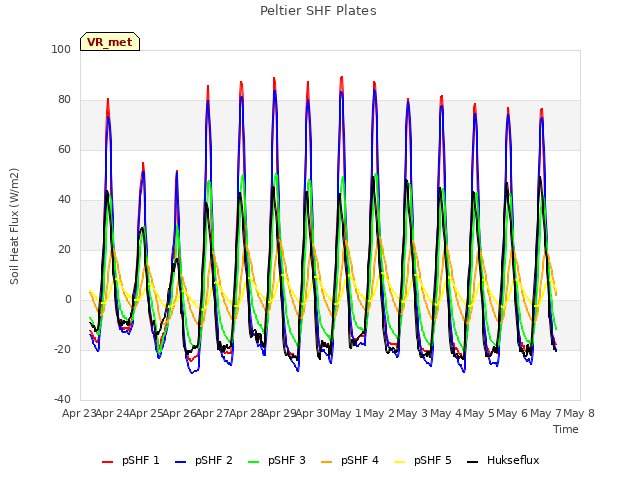Click the May 5 x-axis label
This screenshot has width=640, height=480.
(x=479, y=413)
